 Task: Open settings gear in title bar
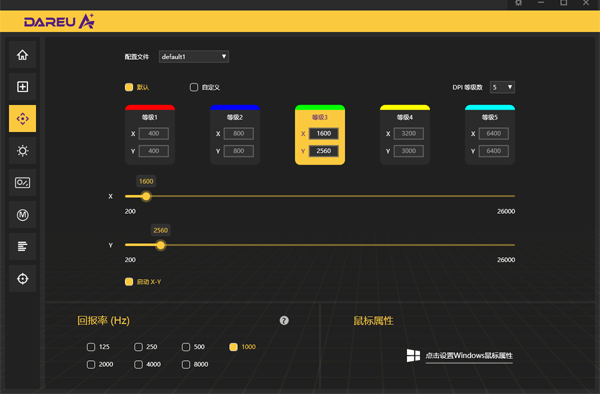pos(518,3)
